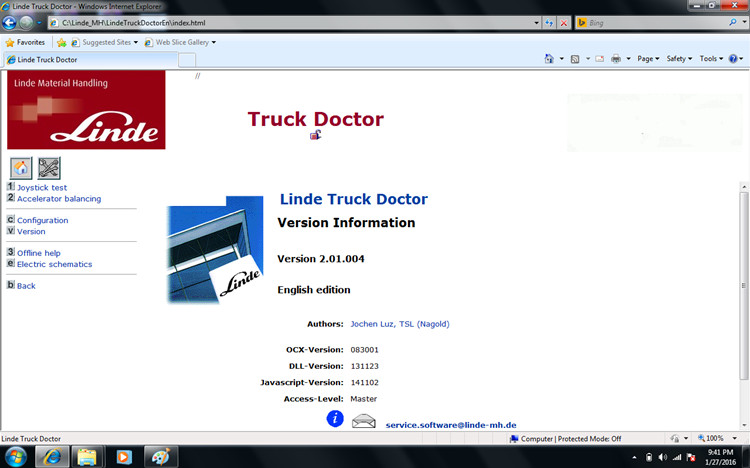Open the Accelerator balancing link

pos(59,199)
